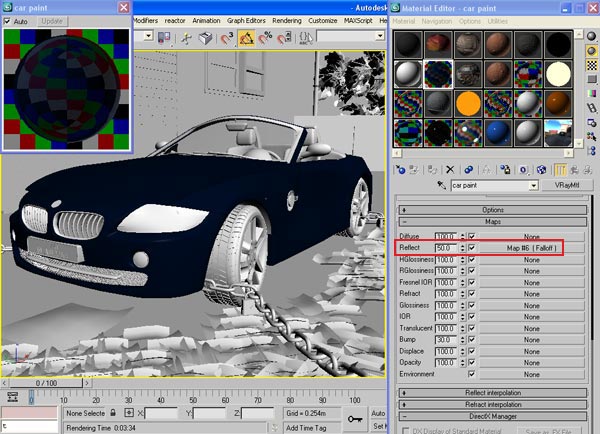Click the Get Material icon

tap(401, 170)
